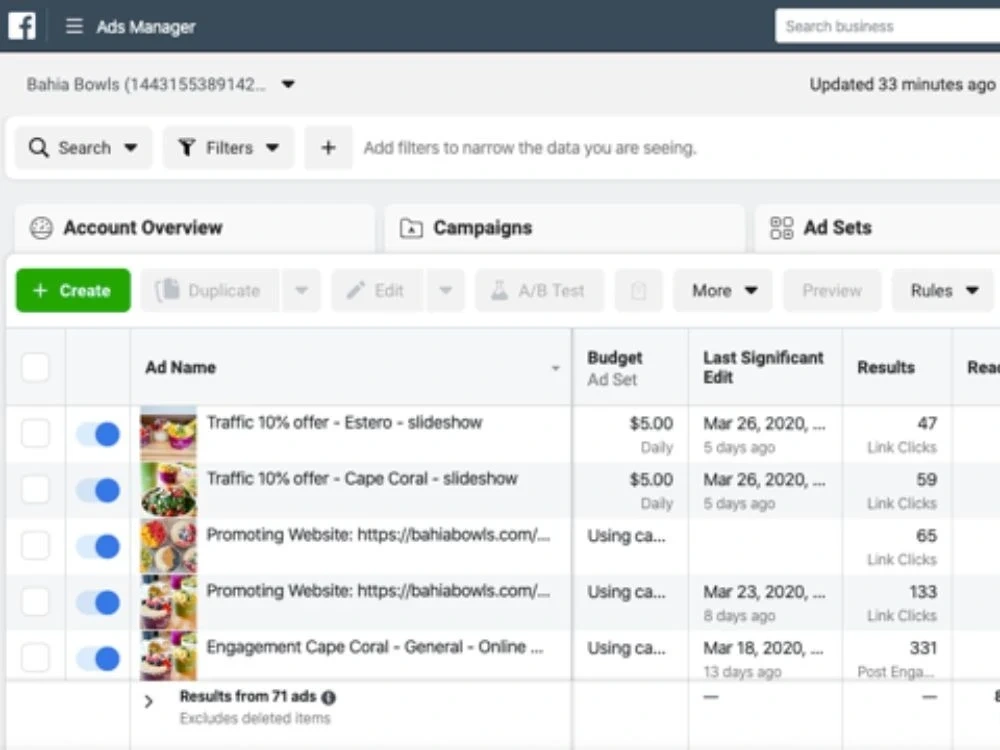Click the Ad Name column sort arrow
Image resolution: width=1000 pixels, height=750 pixels.
pyautogui.click(x=555, y=368)
